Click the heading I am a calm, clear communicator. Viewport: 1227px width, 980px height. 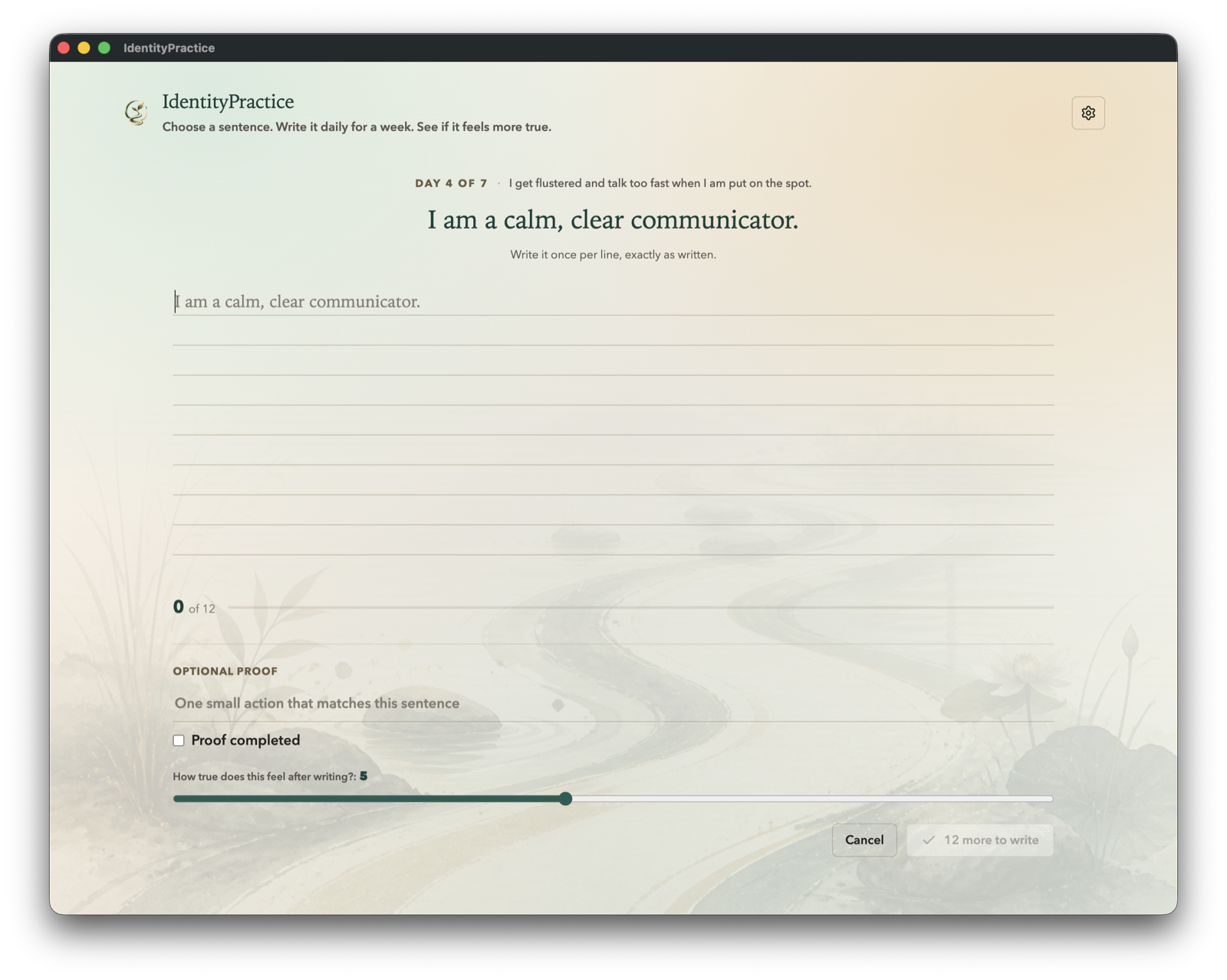(613, 220)
